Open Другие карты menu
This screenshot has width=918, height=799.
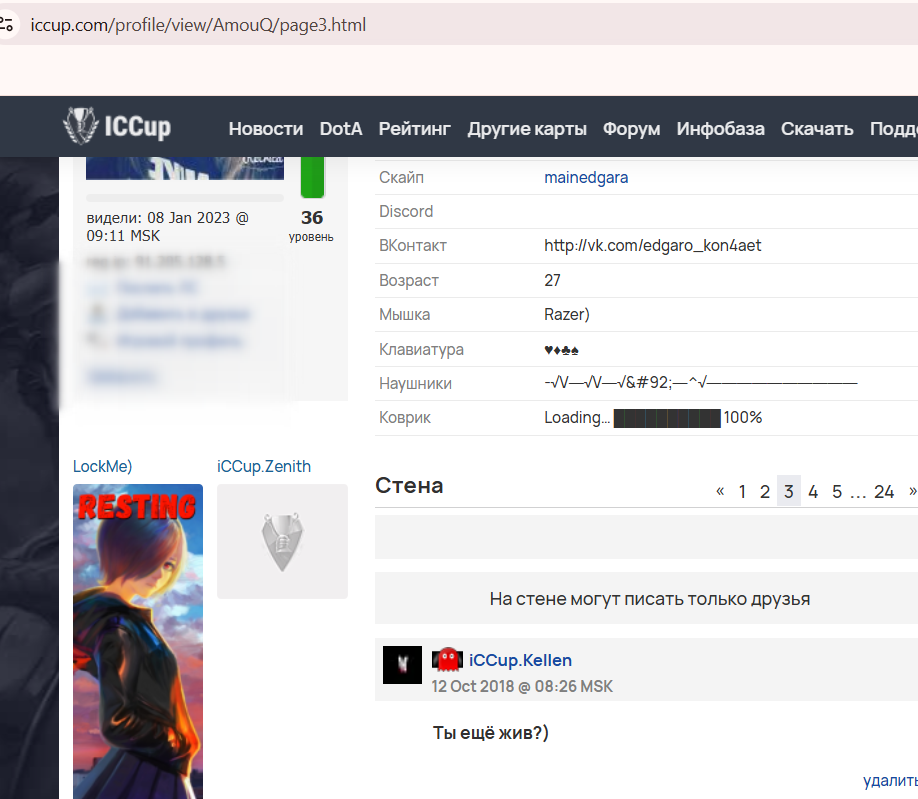point(527,129)
